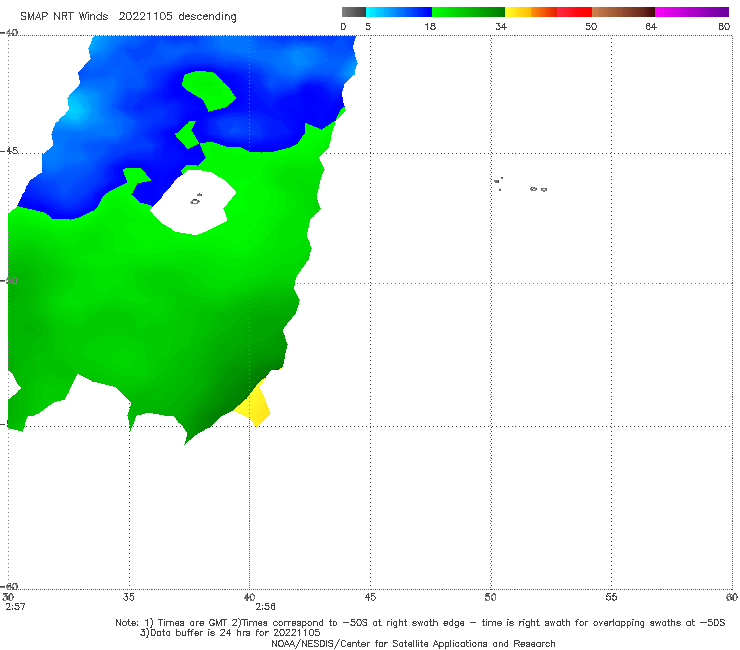The width and height of the screenshot is (740, 650).
Task: Click the white data gap around the island
Action: [193, 203]
